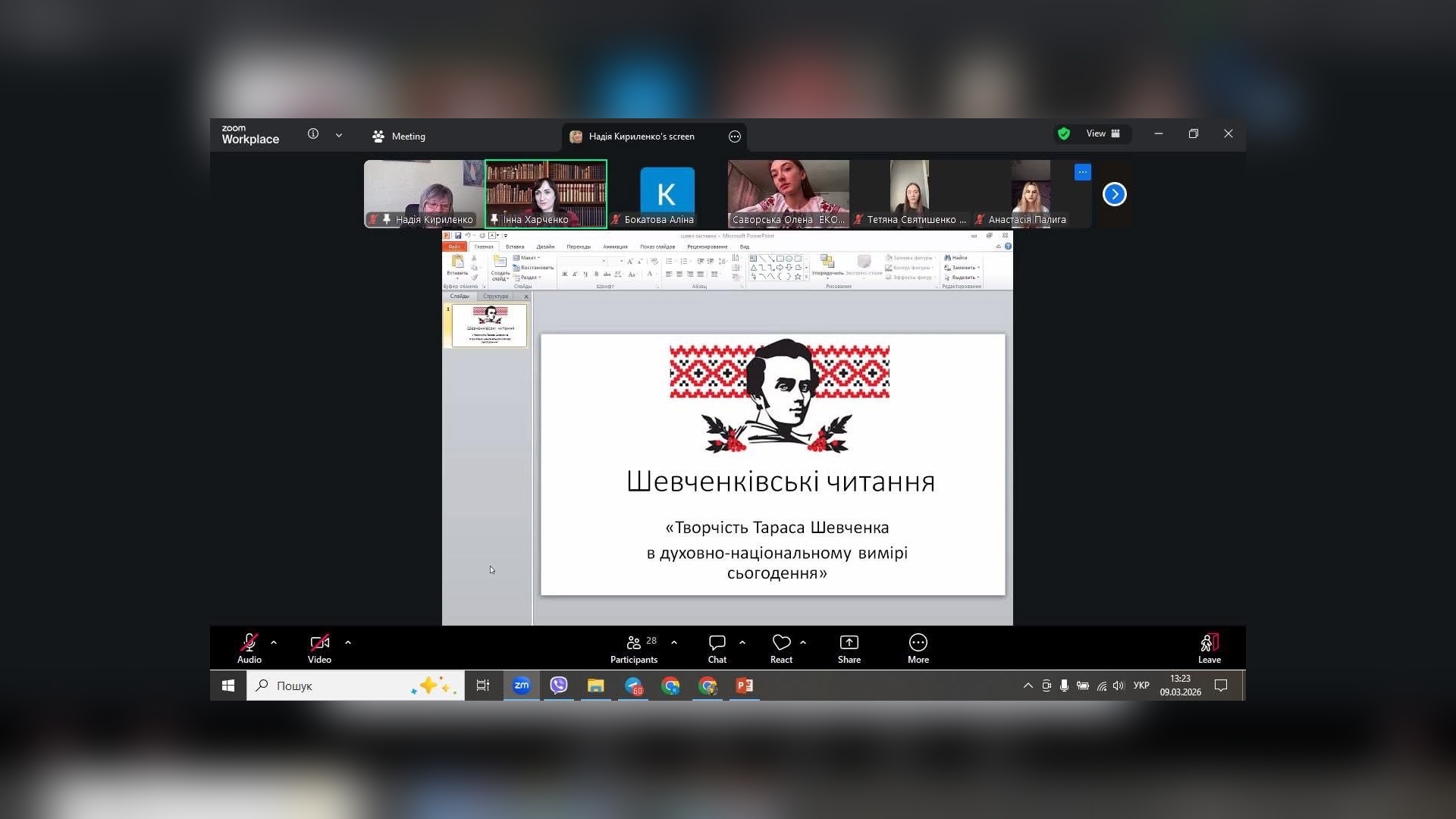
Task: Open Viber from taskbar
Action: click(x=559, y=686)
